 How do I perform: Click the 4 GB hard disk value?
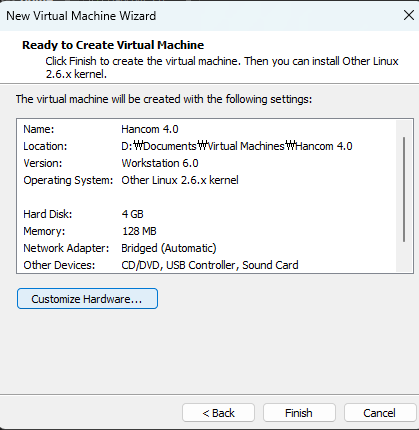point(133,214)
